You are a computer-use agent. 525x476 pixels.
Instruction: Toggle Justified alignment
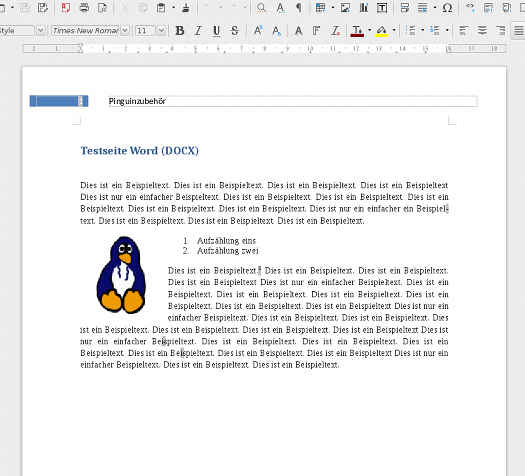(518, 31)
